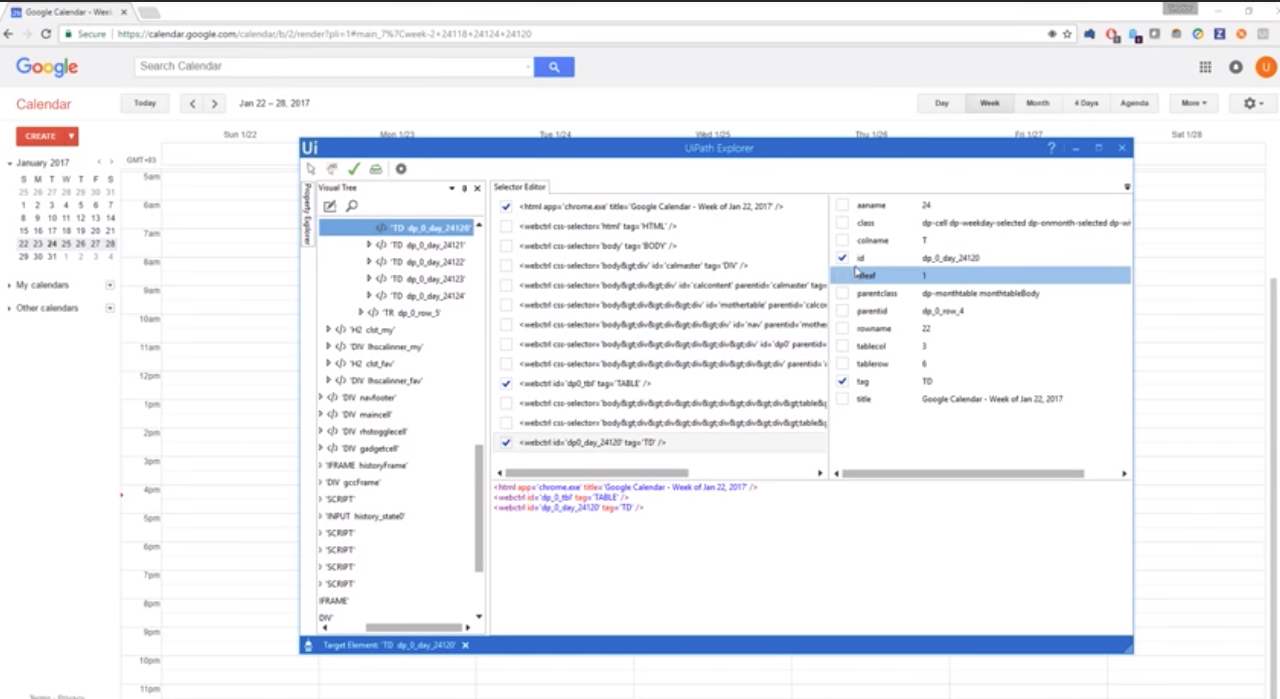Image resolution: width=1280 pixels, height=699 pixels.
Task: Clear the Target Element with its X
Action: 465,646
